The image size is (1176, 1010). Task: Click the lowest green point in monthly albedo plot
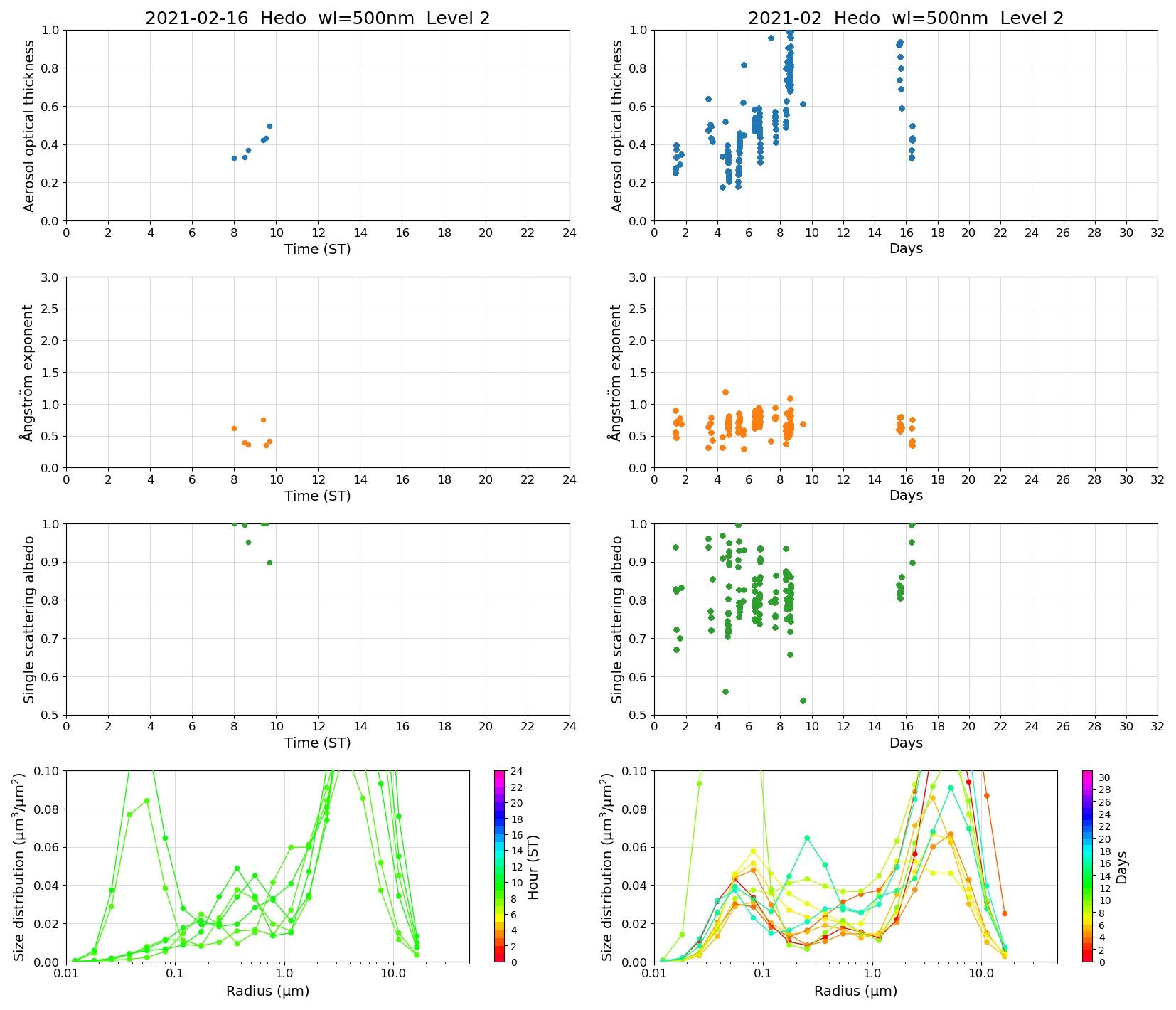(803, 701)
